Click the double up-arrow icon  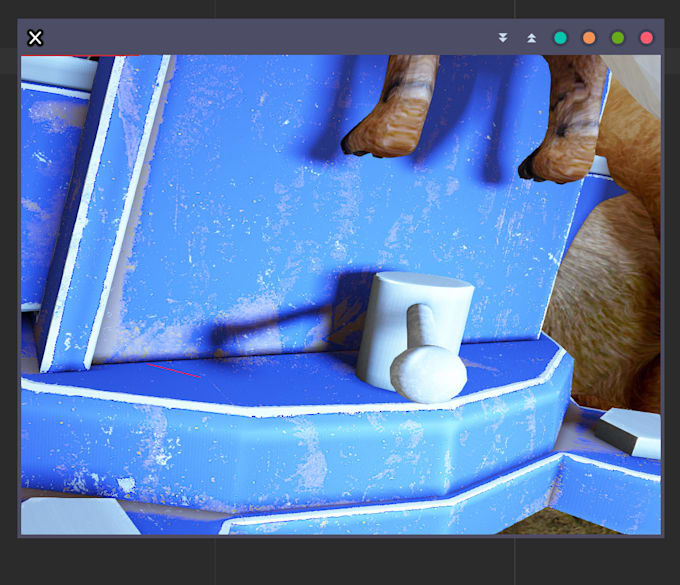coord(531,38)
